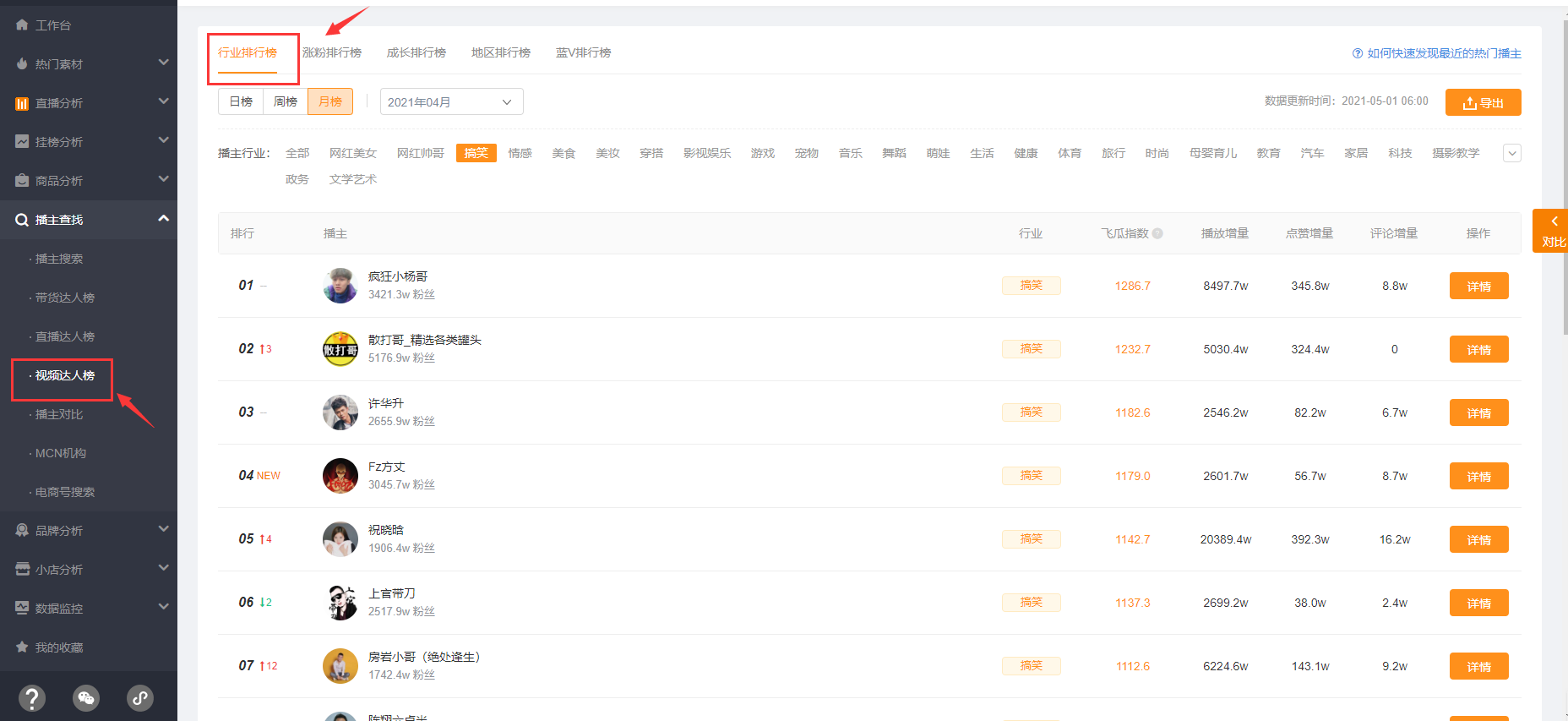Click the help question mark icon
Image resolution: width=1568 pixels, height=721 pixels.
pos(31,697)
